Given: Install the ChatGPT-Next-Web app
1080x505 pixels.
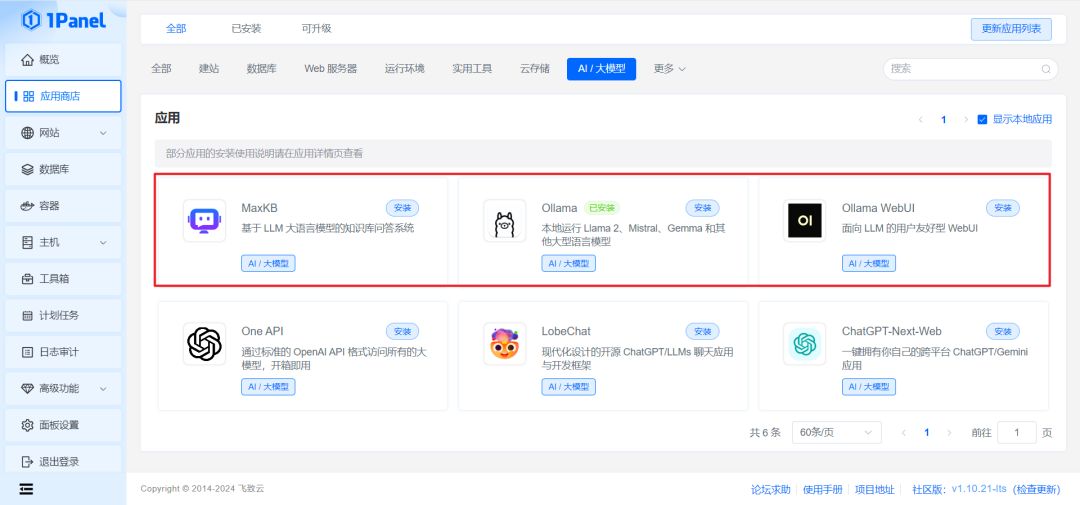Looking at the screenshot, I should click(1003, 331).
